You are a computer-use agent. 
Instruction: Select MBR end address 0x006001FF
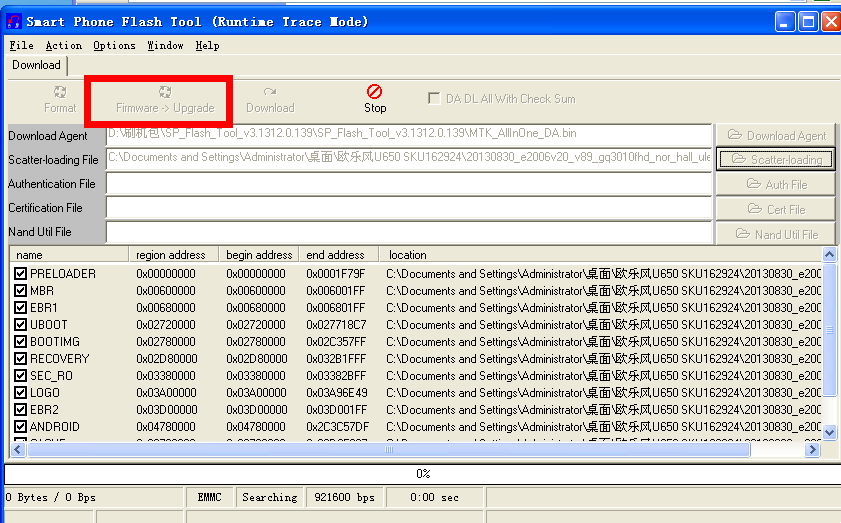(335, 291)
